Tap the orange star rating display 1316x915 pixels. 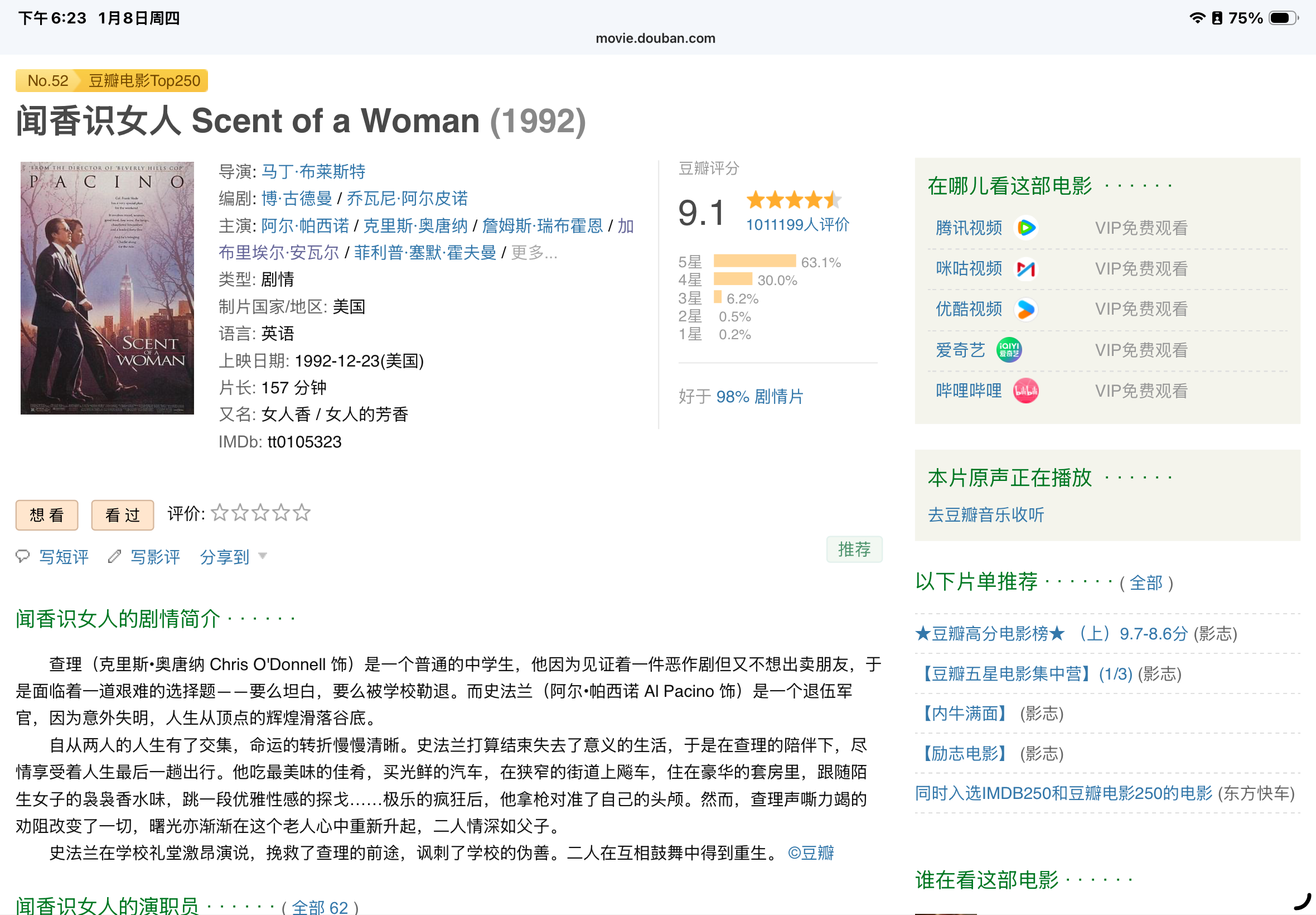[794, 201]
